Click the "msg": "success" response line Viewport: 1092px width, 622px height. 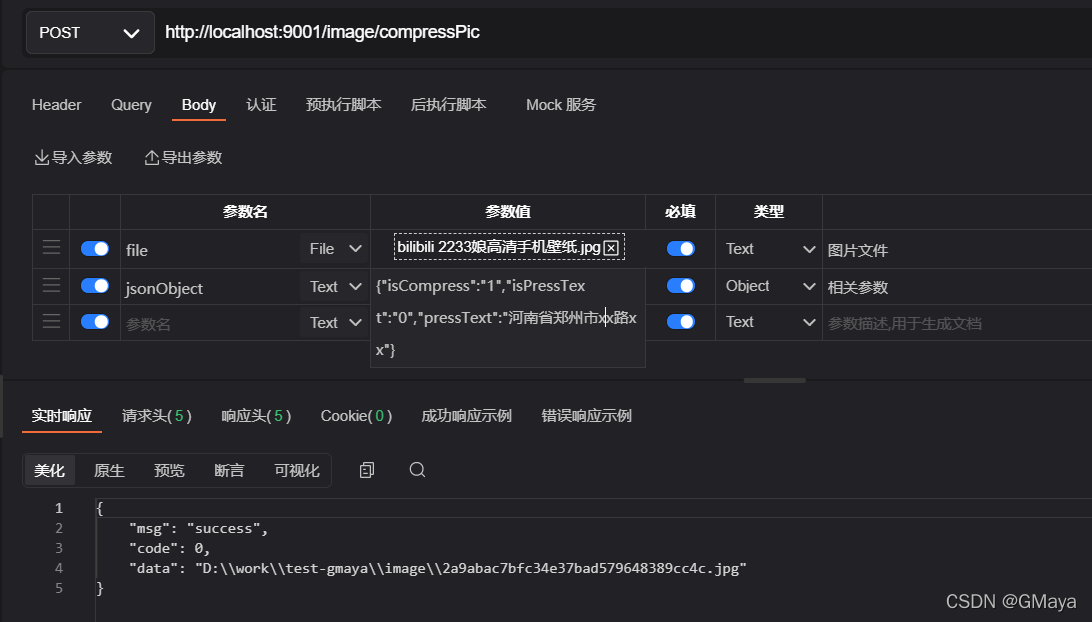pos(198,529)
